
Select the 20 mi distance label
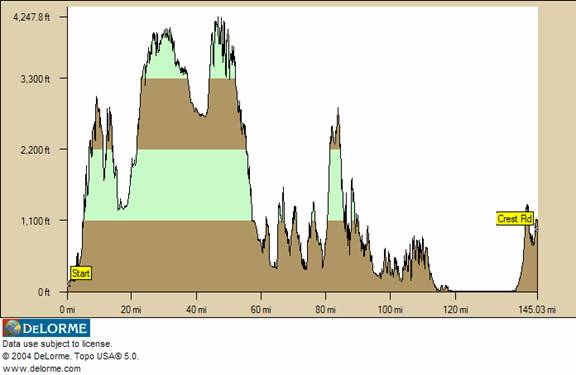131,310
